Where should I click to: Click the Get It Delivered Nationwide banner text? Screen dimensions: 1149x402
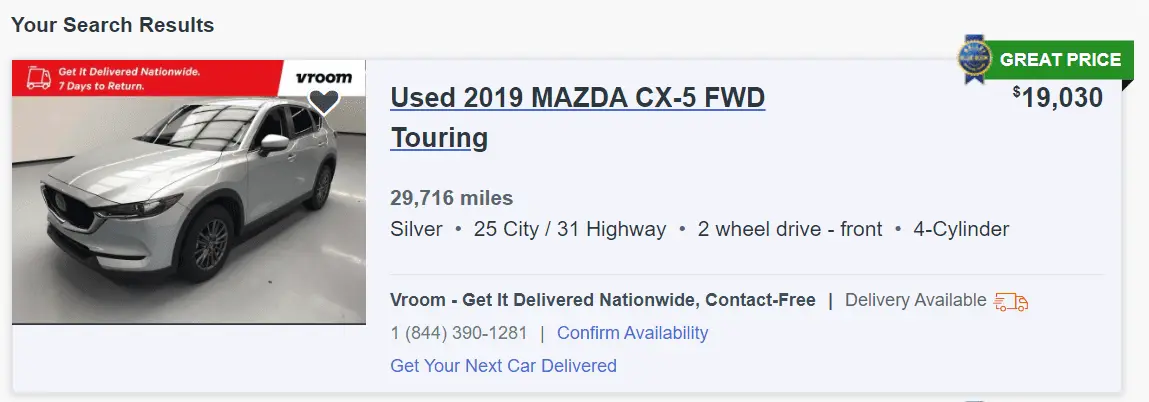pos(129,72)
